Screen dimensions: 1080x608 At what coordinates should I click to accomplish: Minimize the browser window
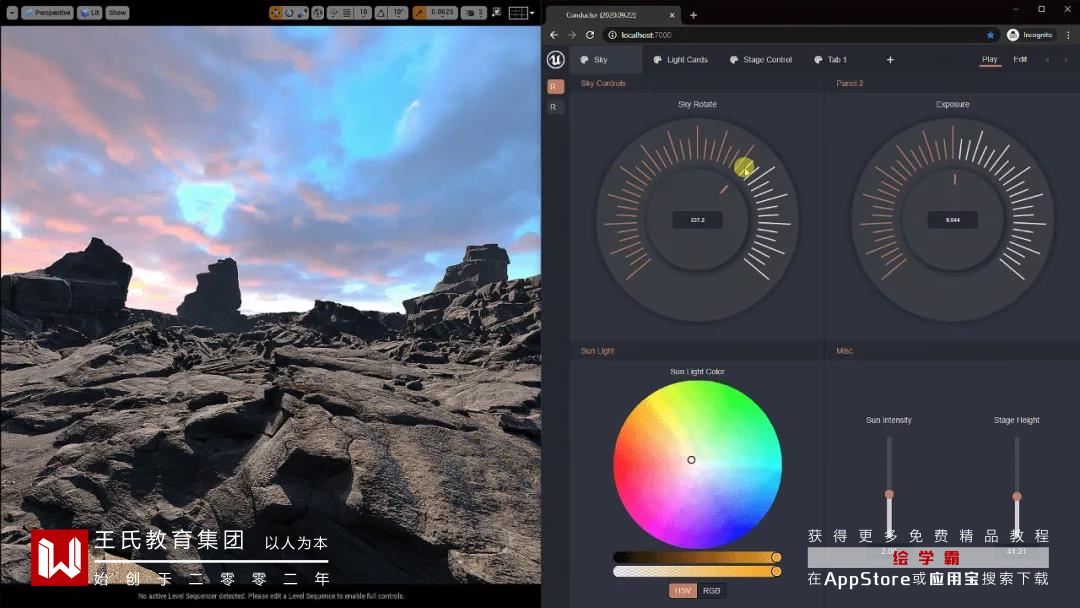[1016, 9]
